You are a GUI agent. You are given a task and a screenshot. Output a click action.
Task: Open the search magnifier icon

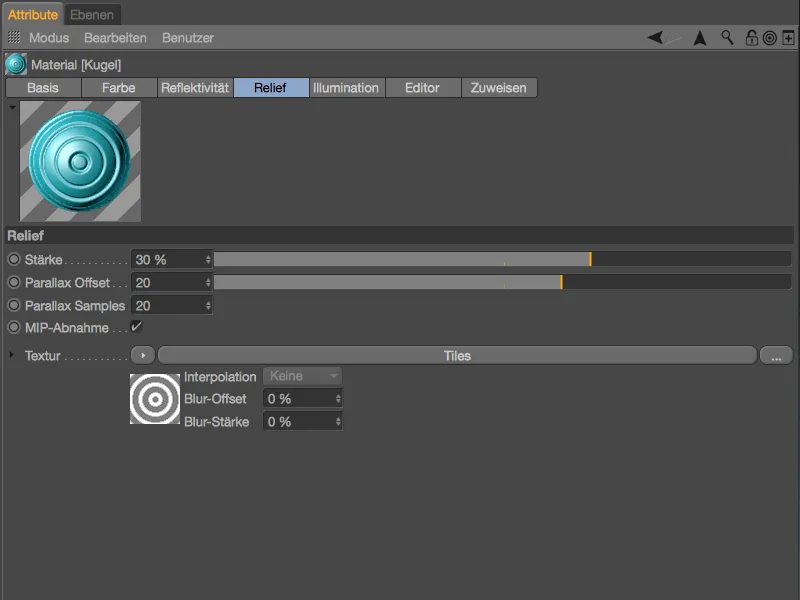pos(727,37)
